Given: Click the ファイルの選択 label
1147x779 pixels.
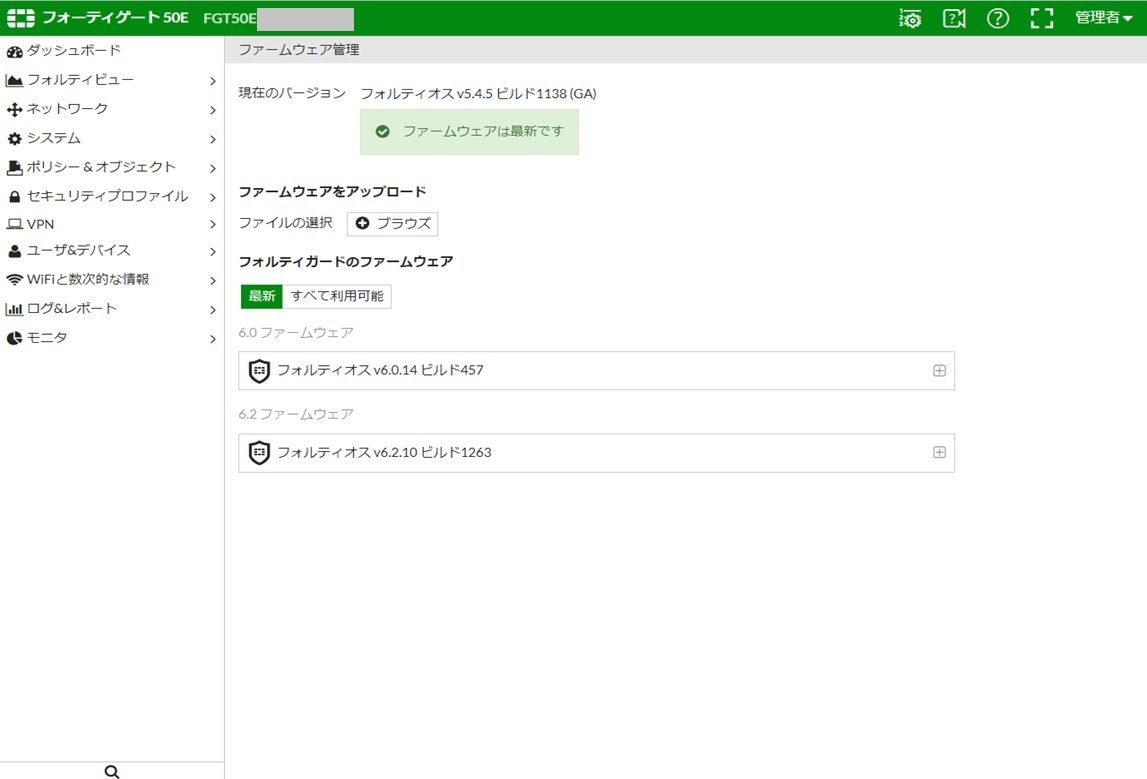Looking at the screenshot, I should [x=285, y=222].
